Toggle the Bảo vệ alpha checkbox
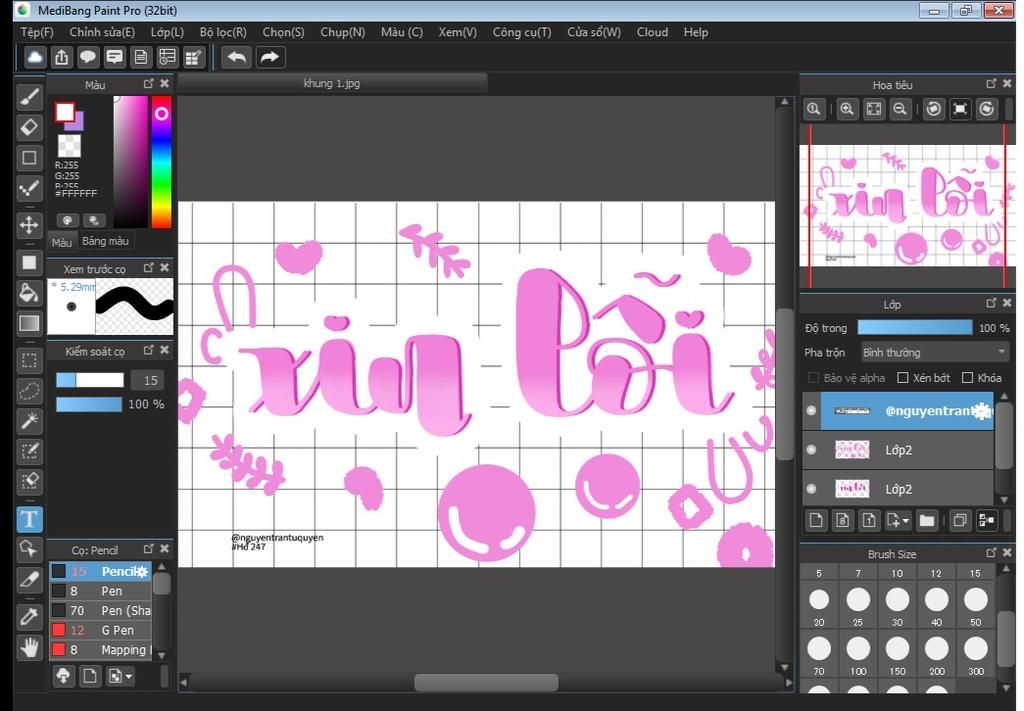The image size is (1024, 711). coord(813,378)
